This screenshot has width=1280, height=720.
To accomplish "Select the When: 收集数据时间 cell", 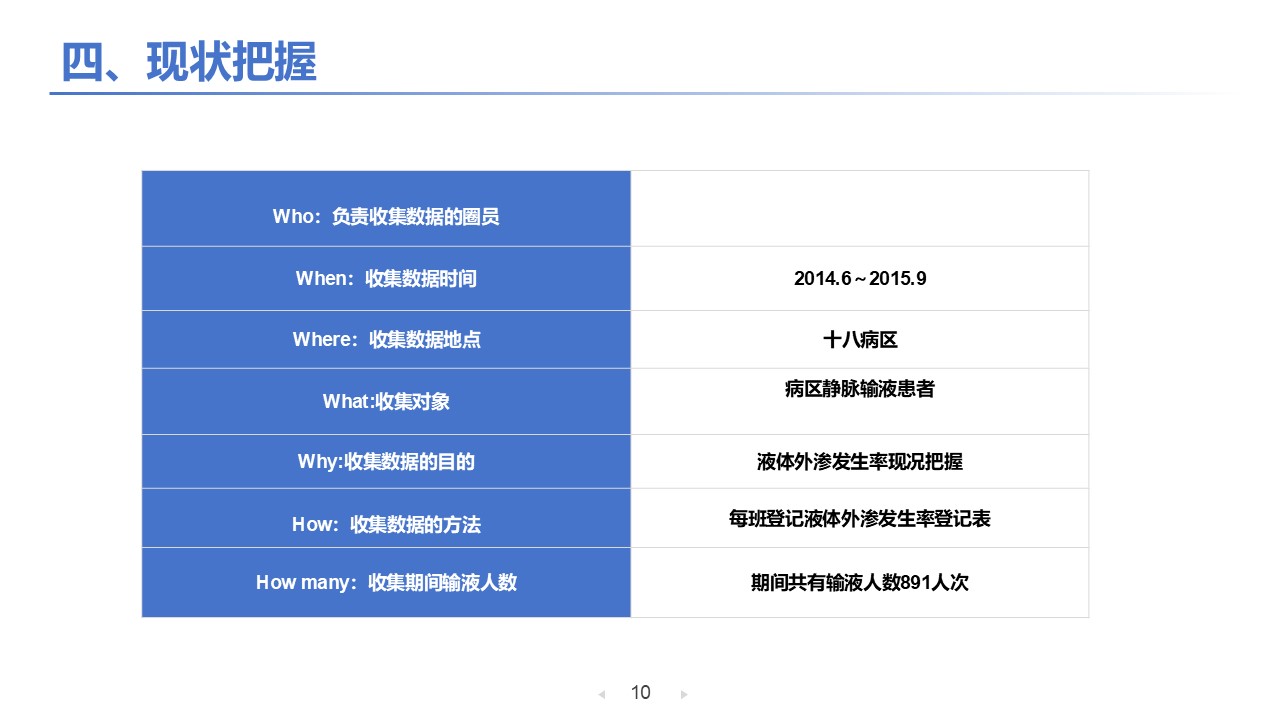I will click(x=386, y=278).
